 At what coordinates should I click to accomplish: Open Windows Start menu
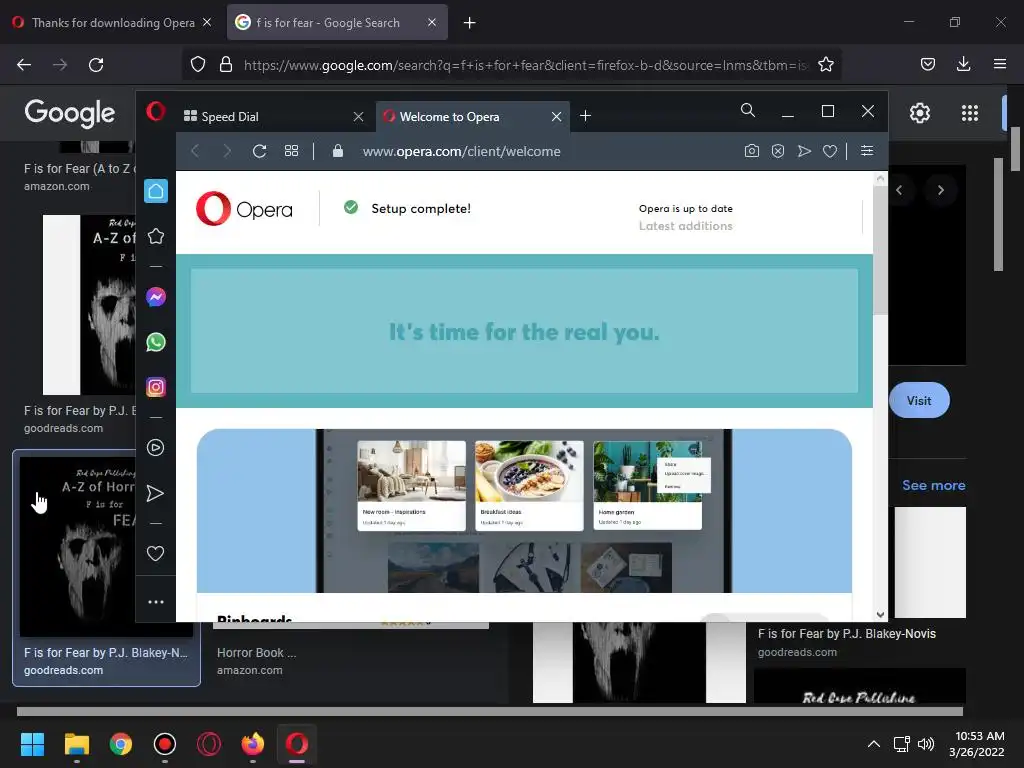point(32,744)
